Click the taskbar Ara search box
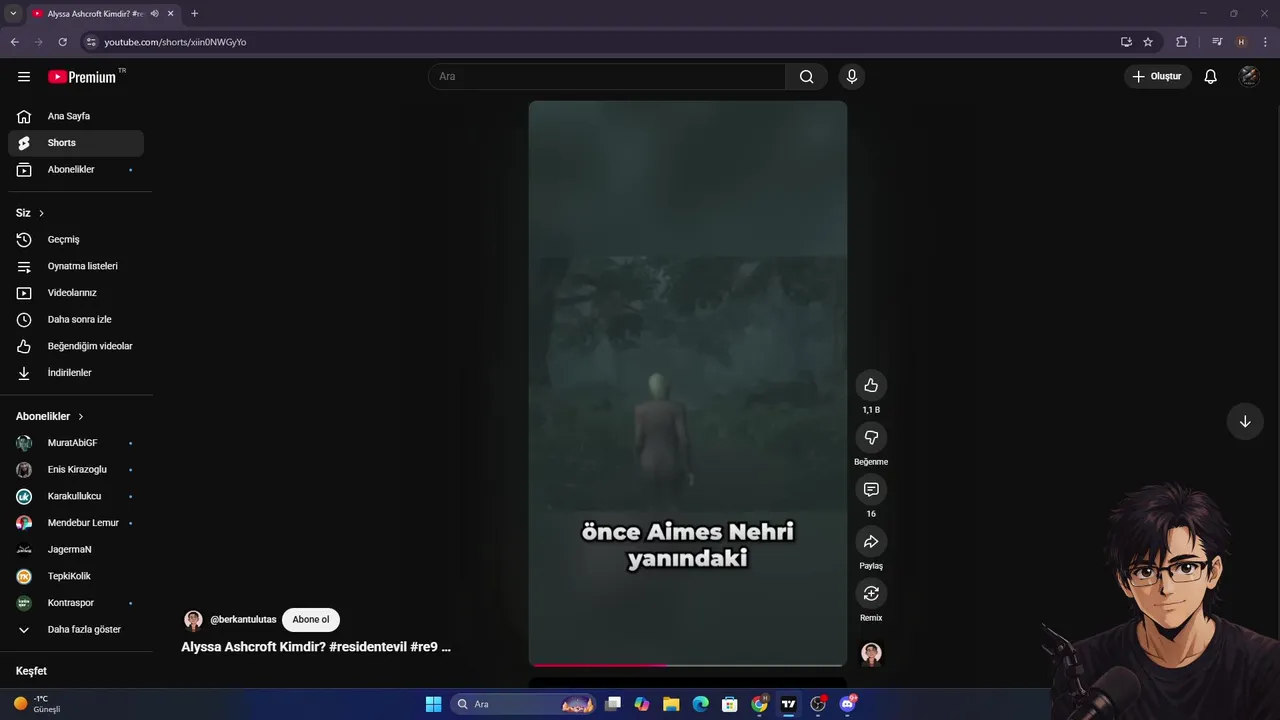The image size is (1280, 720). (x=525, y=704)
